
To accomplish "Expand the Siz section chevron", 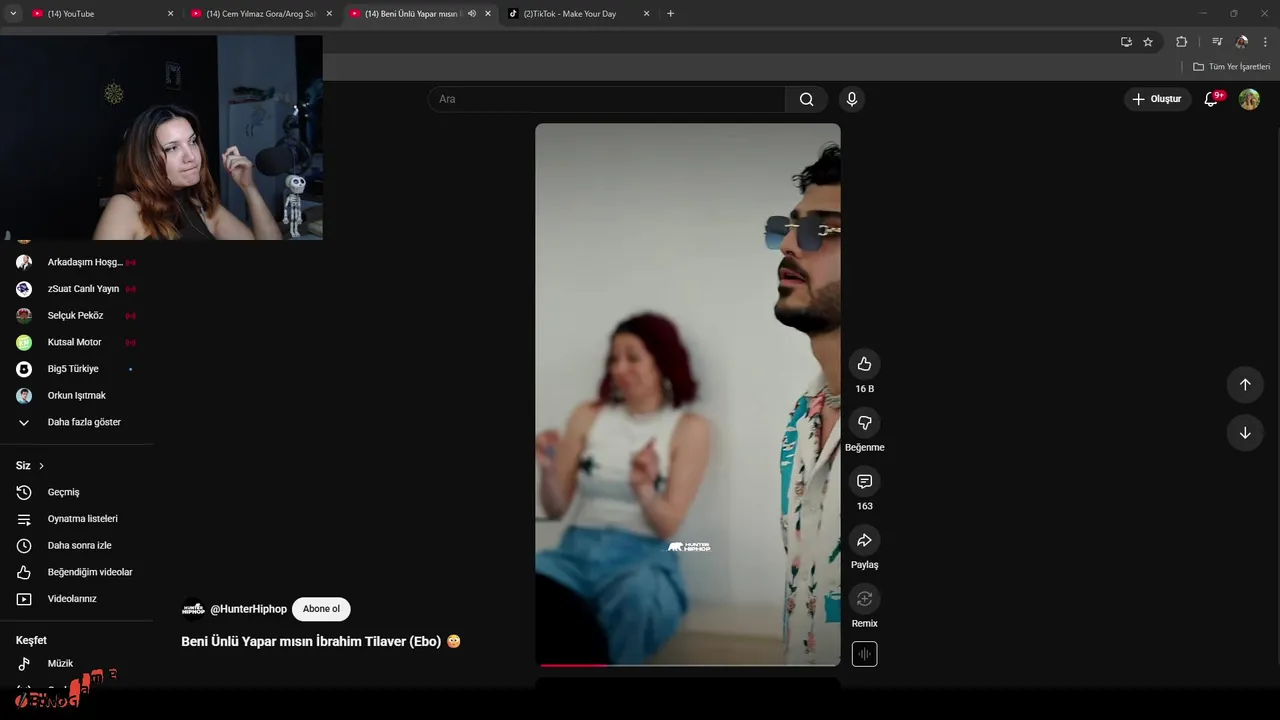I will click(41, 466).
